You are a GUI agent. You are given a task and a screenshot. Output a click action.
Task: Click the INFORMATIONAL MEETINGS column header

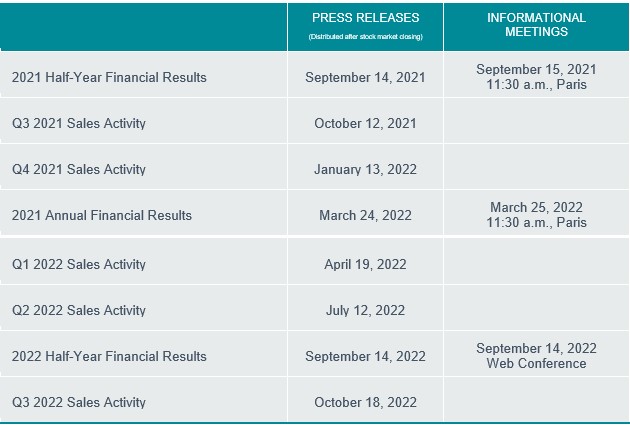coord(536,25)
